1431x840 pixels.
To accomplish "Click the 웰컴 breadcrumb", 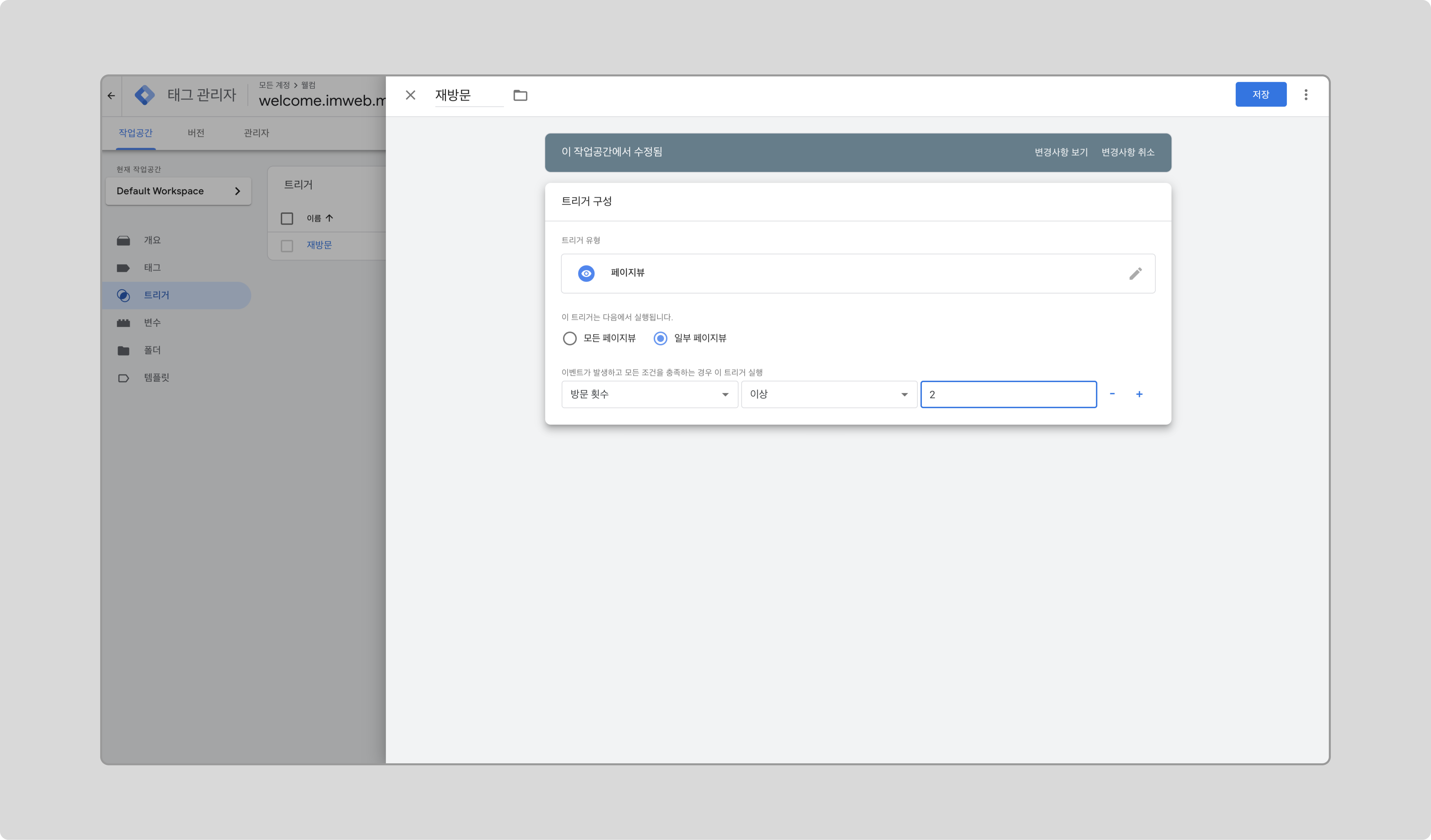I will (308, 85).
